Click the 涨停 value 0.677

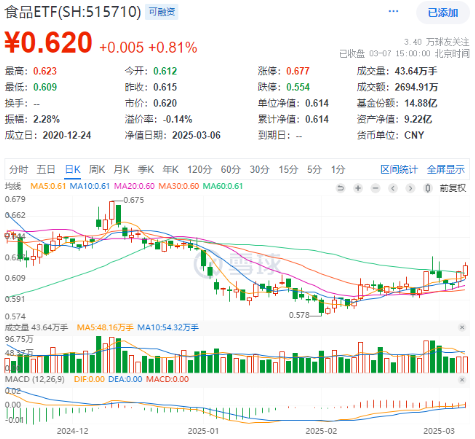298,71
